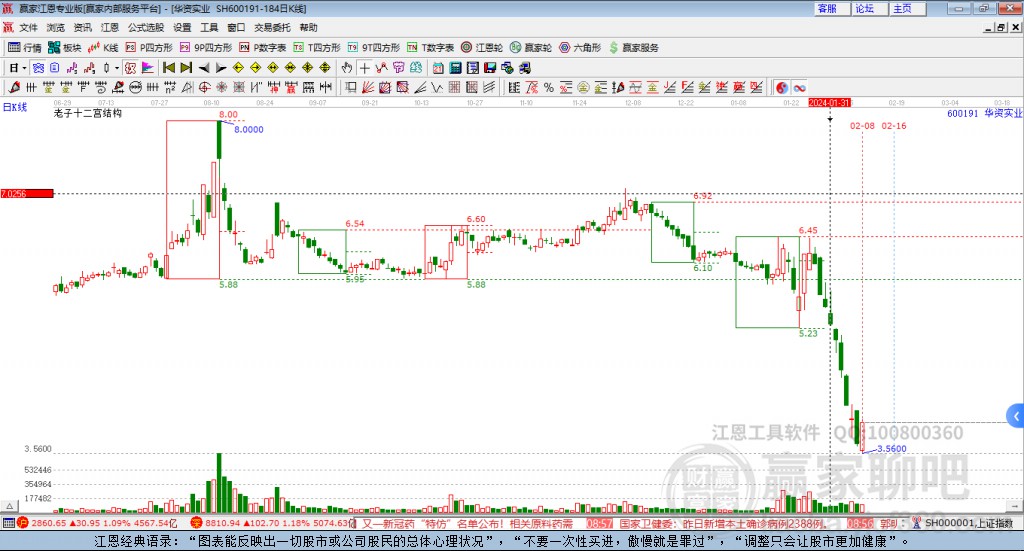Click the 华资实业 stock name
The height and width of the screenshot is (551, 1024).
1004,114
